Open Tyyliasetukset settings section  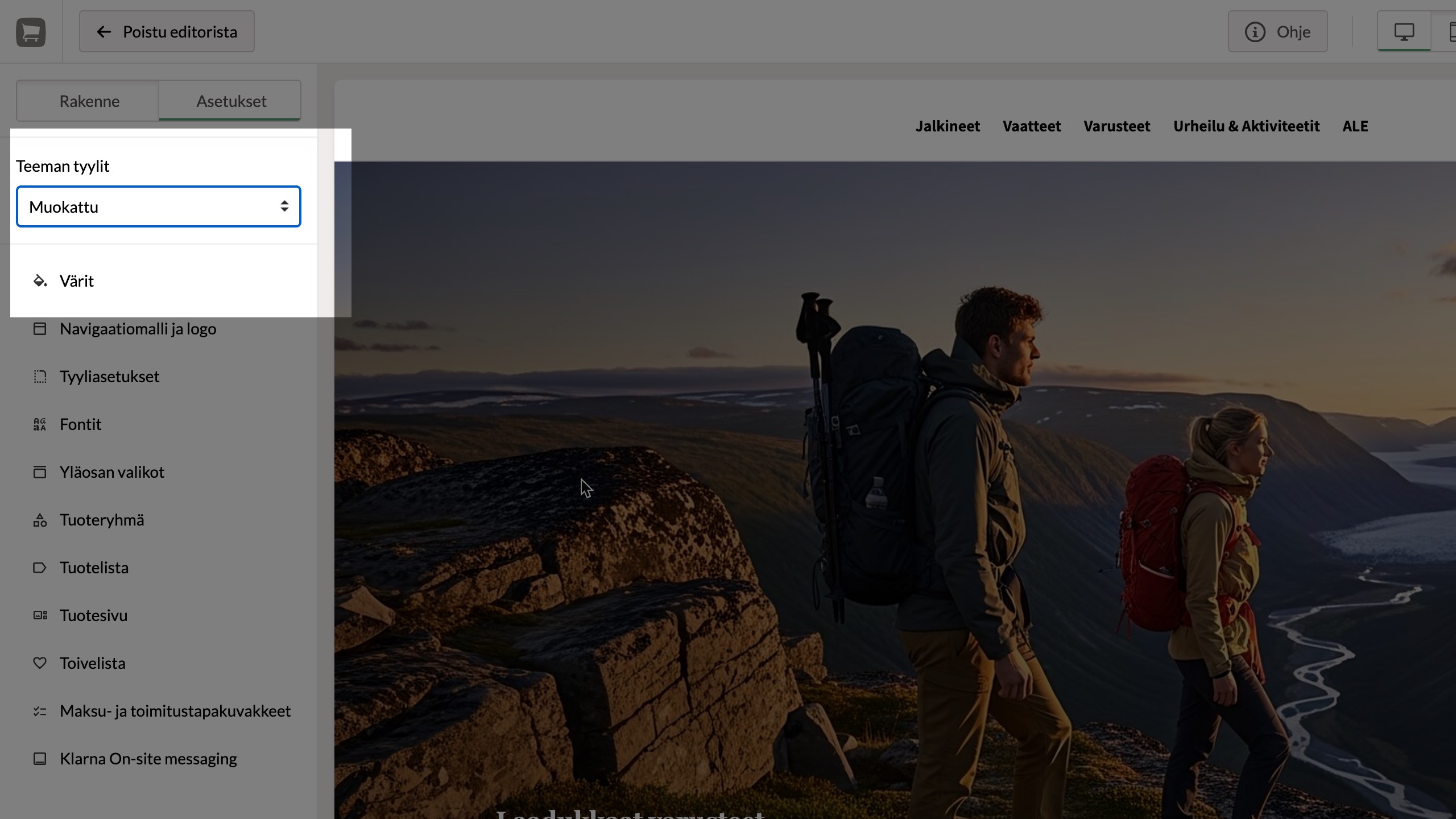pos(109,377)
